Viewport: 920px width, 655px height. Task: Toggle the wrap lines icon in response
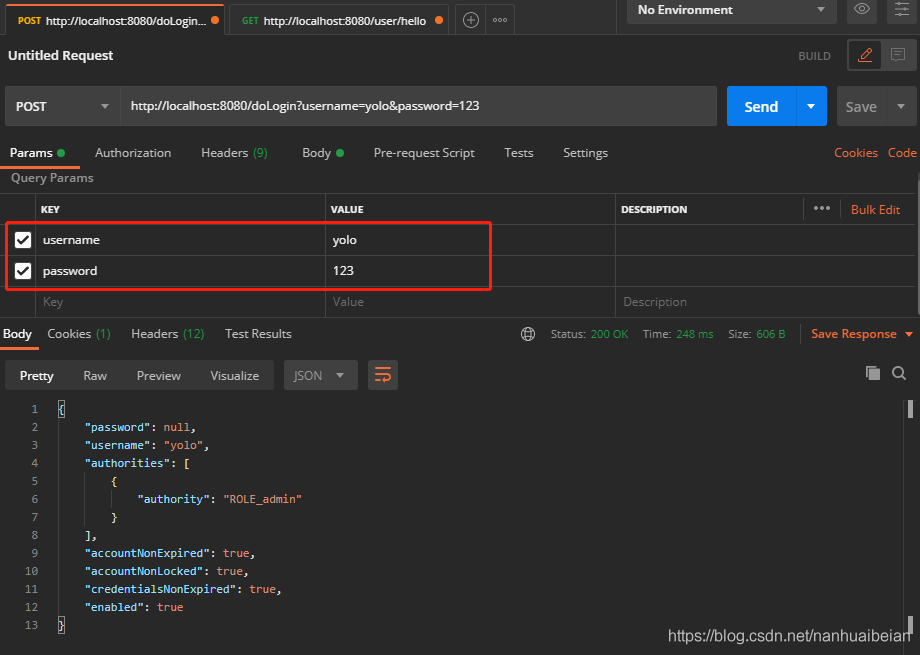[x=382, y=375]
